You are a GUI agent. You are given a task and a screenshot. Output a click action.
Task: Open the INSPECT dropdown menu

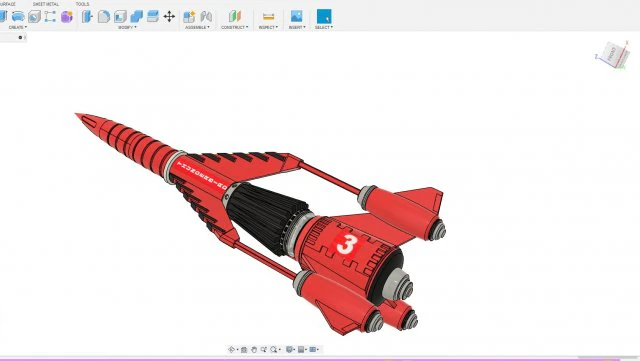pyautogui.click(x=268, y=27)
